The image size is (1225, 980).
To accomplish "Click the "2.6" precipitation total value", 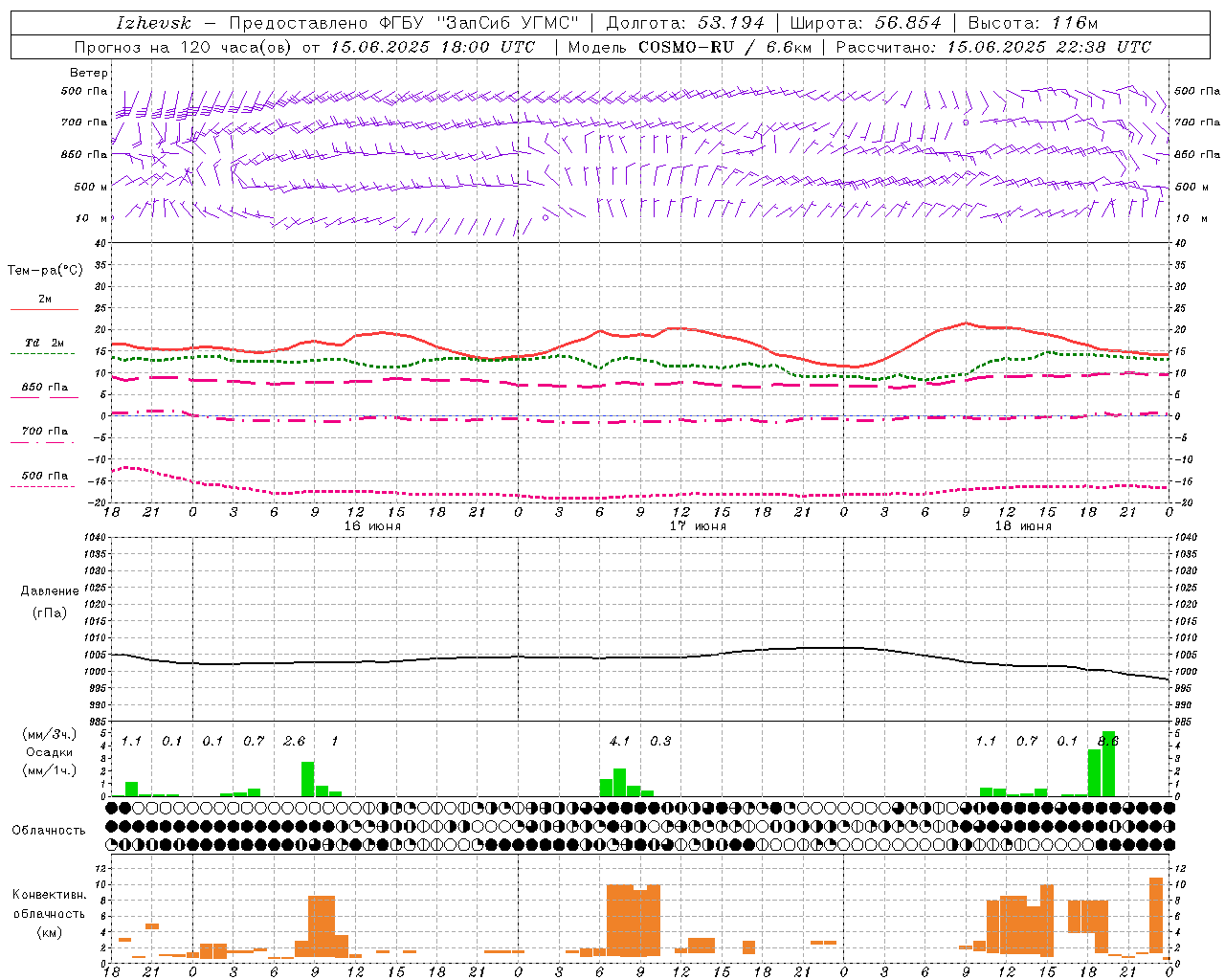I will (x=294, y=741).
